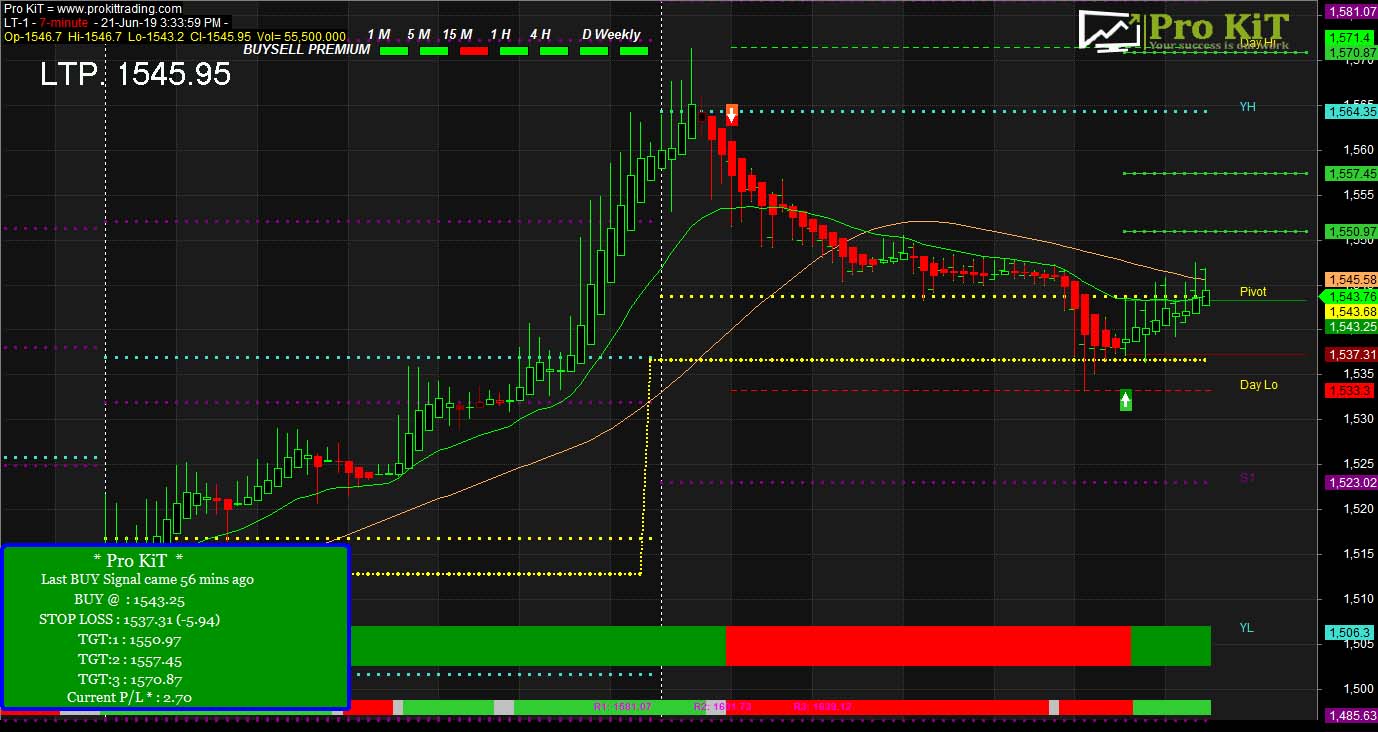Click the Pro KiT monitor logo icon
The width and height of the screenshot is (1378, 732).
pyautogui.click(x=1110, y=30)
